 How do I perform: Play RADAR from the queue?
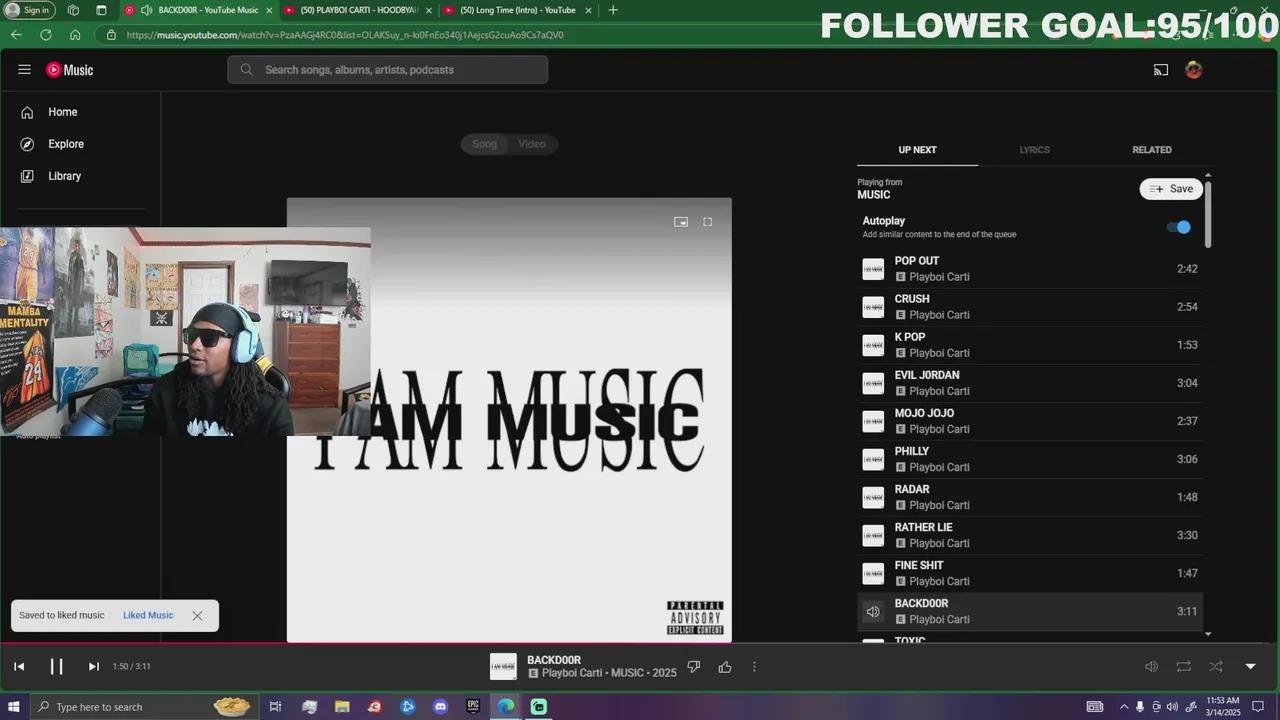[x=1030, y=497]
